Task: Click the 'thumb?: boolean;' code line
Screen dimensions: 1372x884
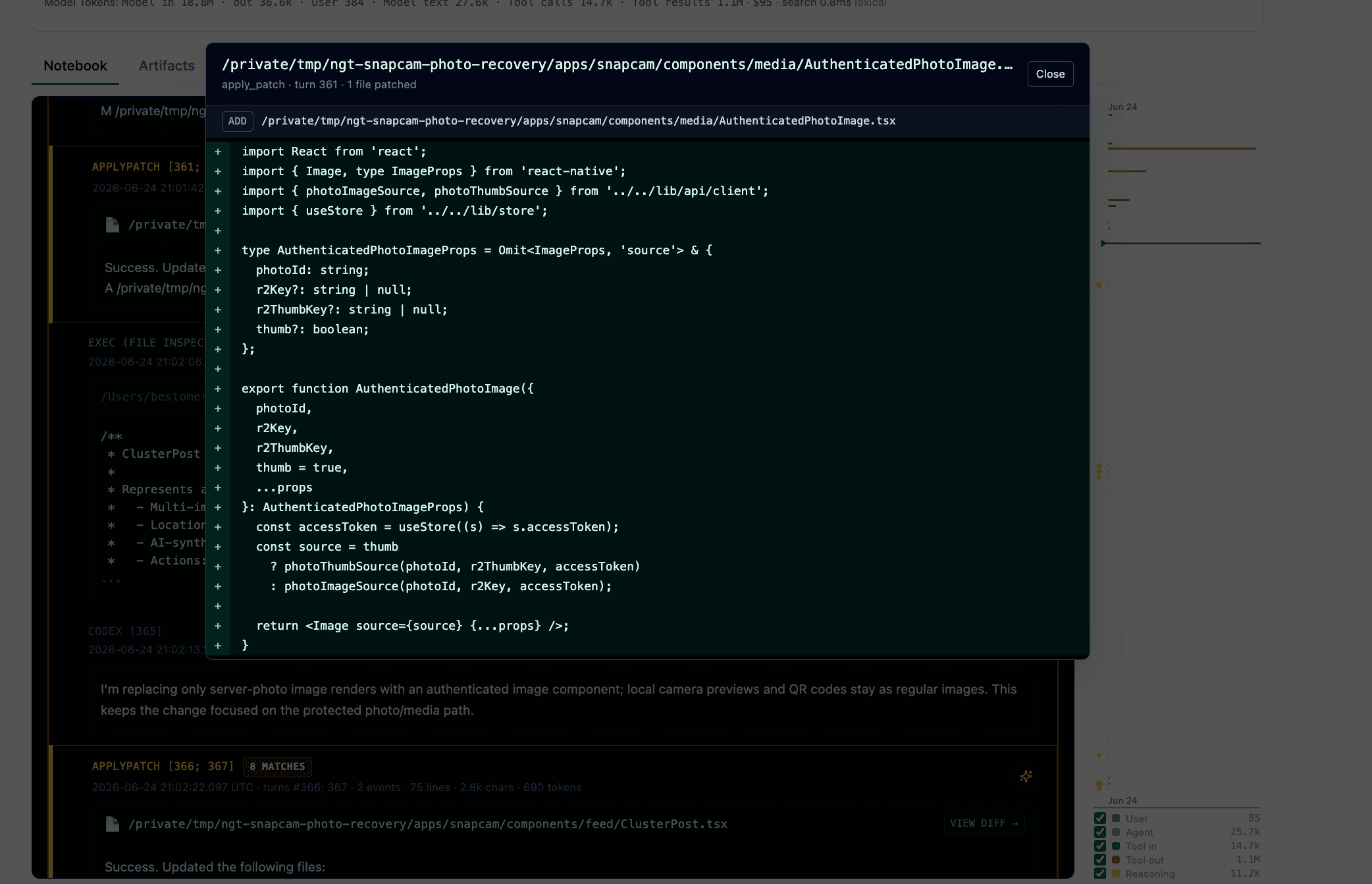Action: coord(313,329)
